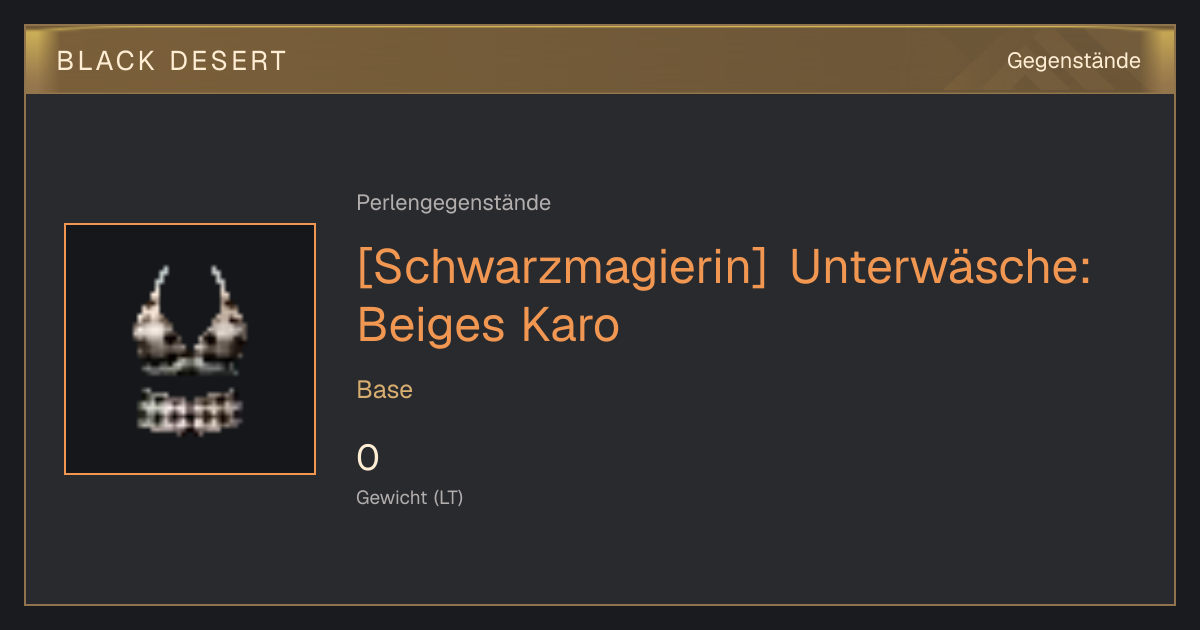
Task: Open the Perlengegenstände category label
Action: click(453, 203)
